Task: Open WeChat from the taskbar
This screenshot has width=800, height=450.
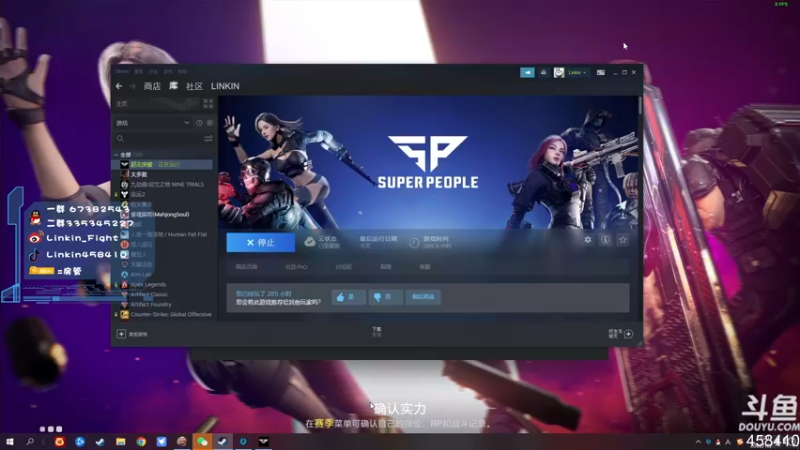Action: pos(202,441)
